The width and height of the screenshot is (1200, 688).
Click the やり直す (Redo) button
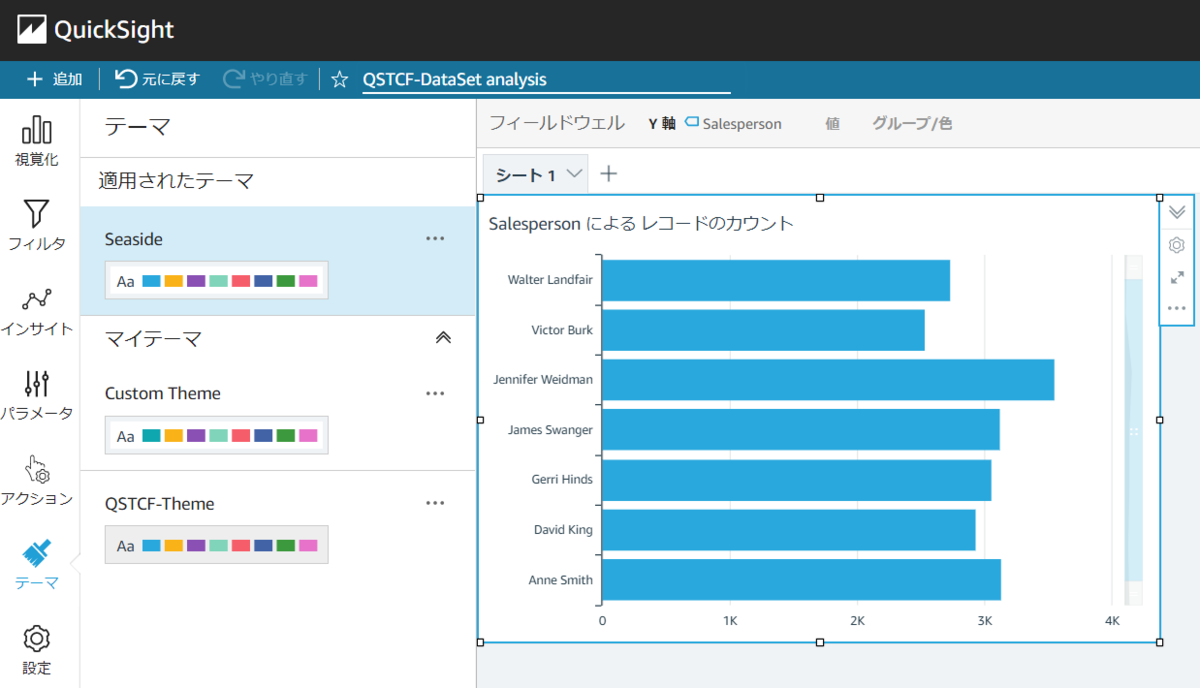pyautogui.click(x=265, y=79)
